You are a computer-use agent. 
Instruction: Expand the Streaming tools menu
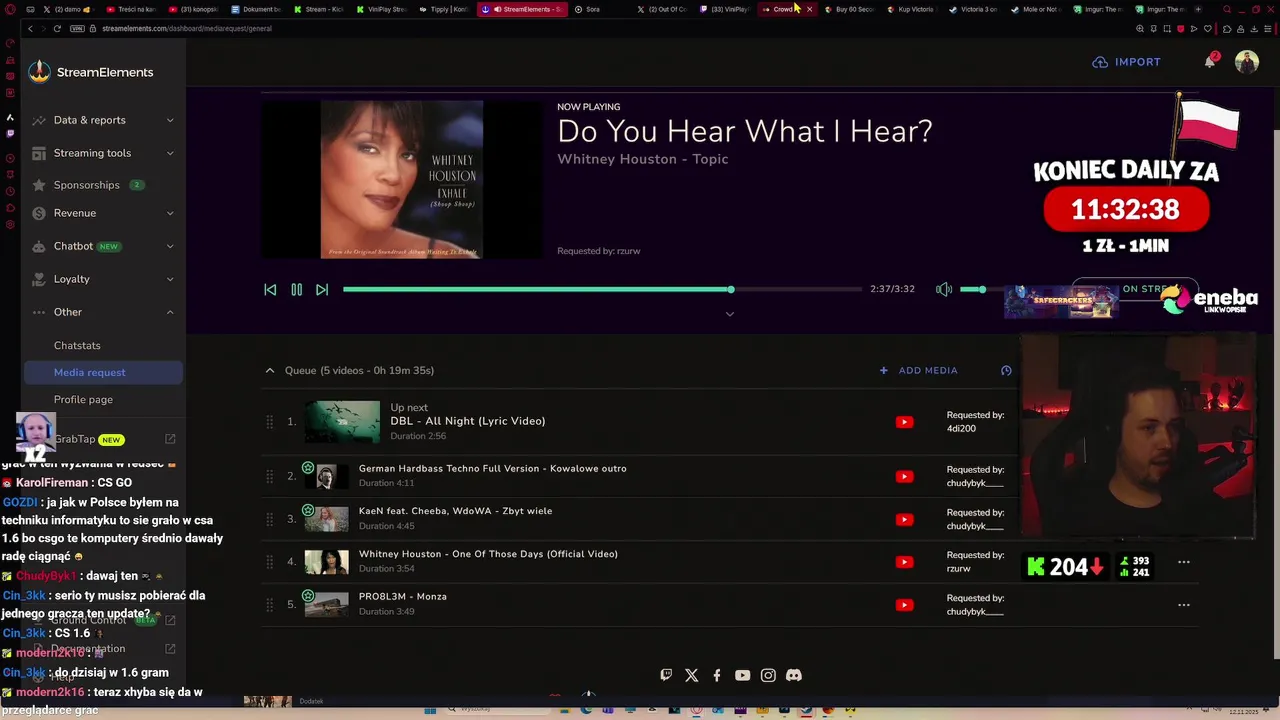pos(103,153)
